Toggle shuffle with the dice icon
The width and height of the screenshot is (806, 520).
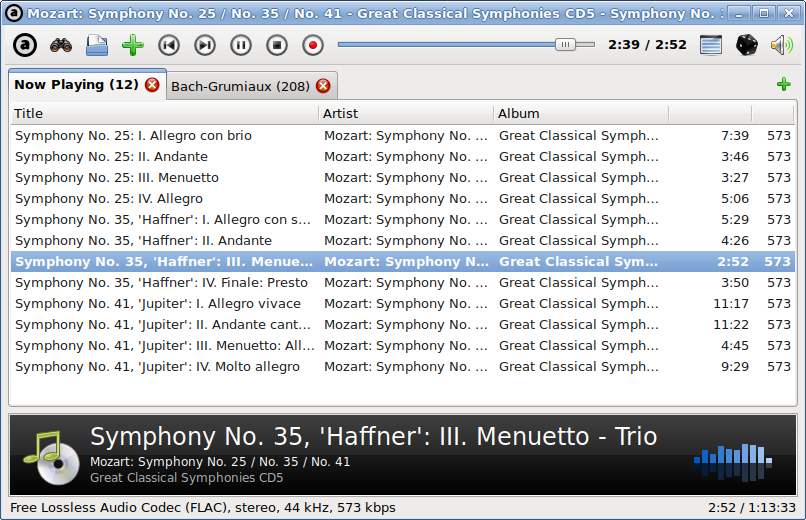click(x=746, y=45)
